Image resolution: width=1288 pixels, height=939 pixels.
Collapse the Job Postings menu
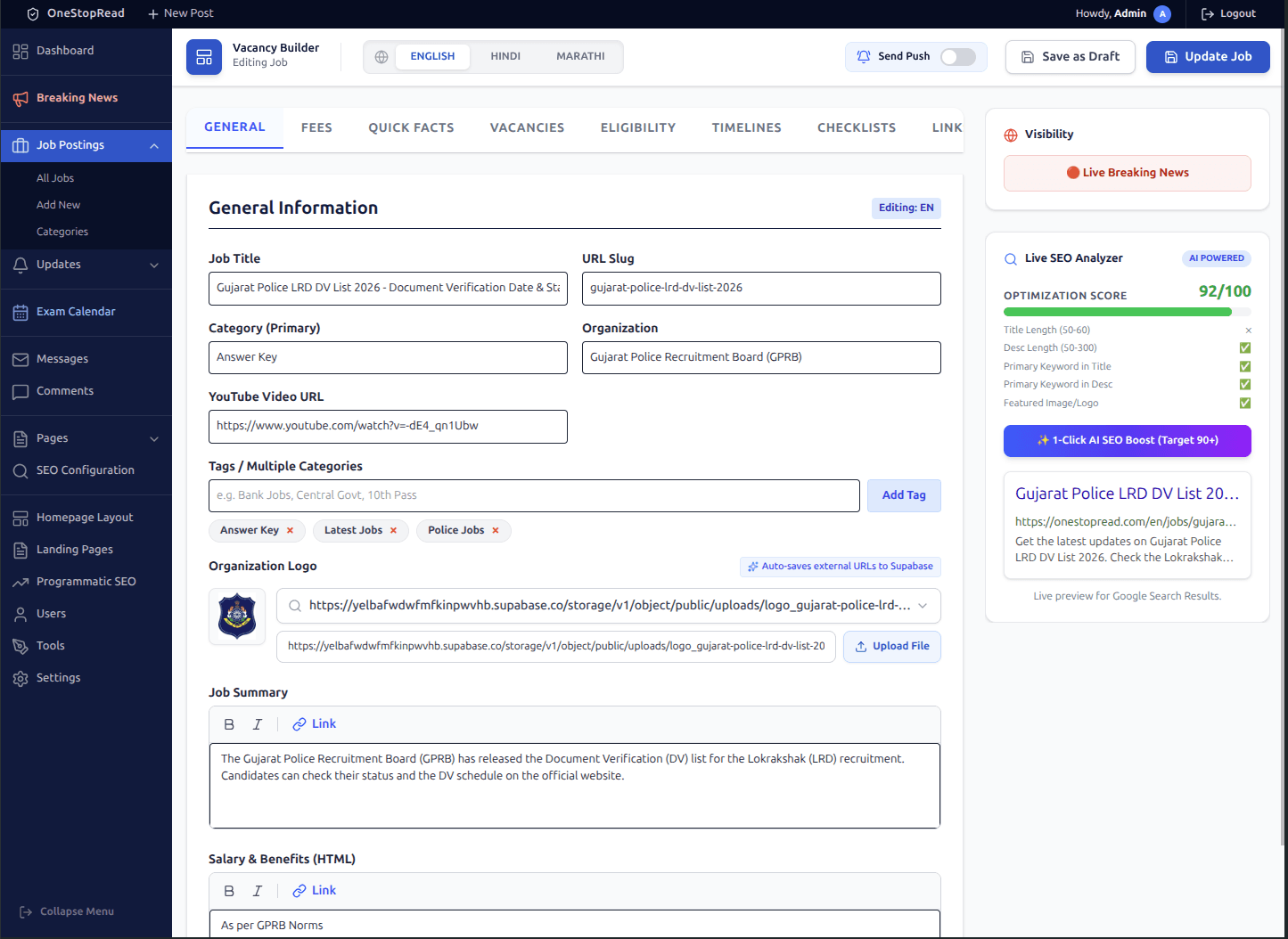coord(154,146)
